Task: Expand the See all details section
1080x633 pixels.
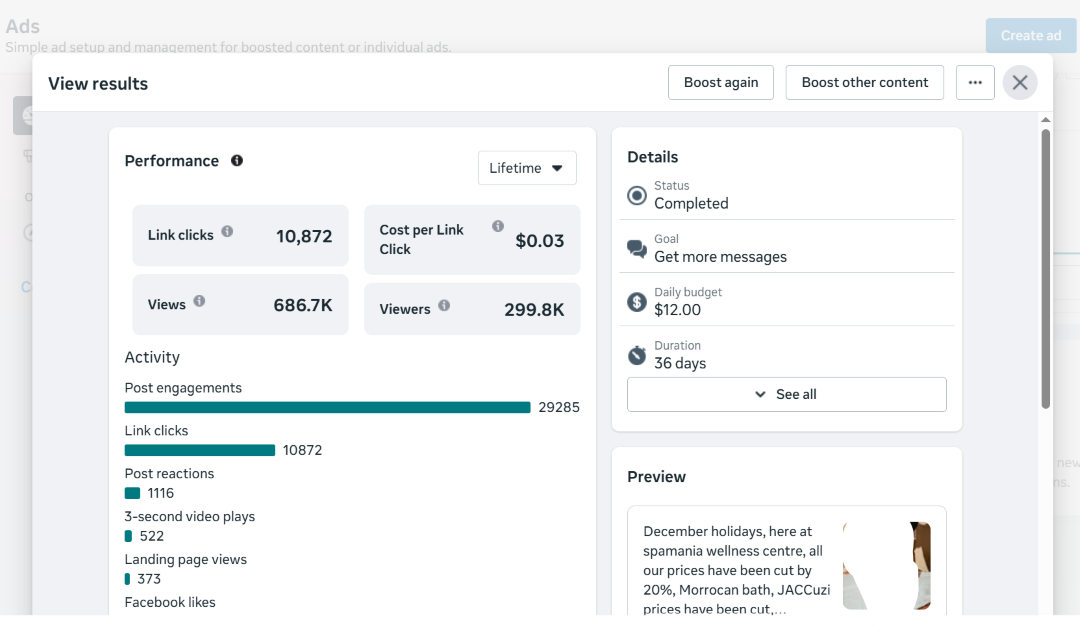Action: [786, 394]
